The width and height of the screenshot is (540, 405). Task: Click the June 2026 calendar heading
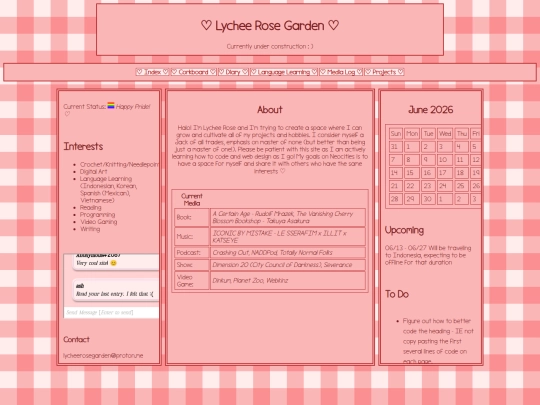coord(430,110)
